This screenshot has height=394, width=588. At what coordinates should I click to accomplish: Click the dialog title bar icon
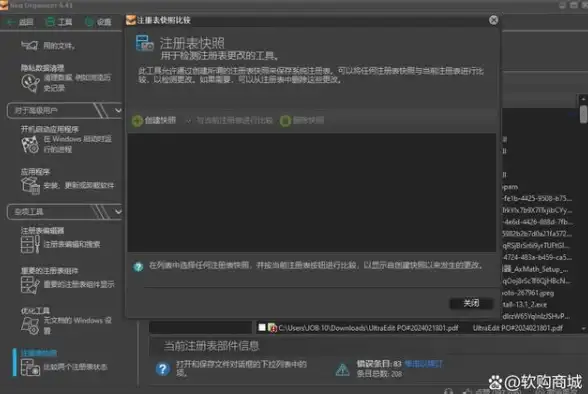tap(131, 20)
